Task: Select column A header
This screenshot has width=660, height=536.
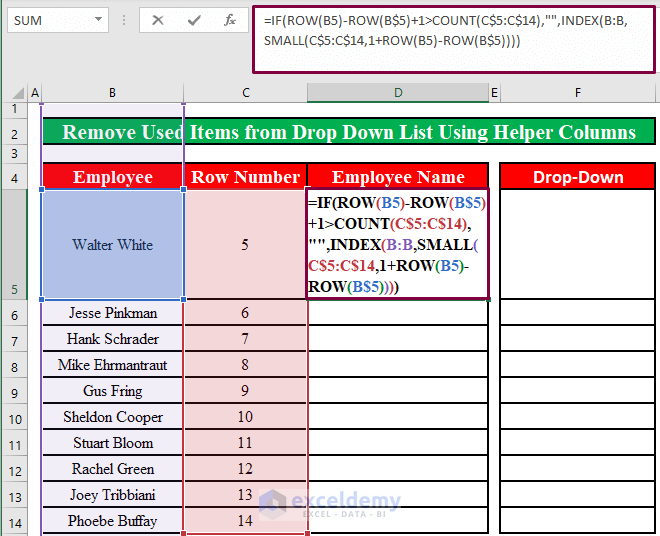Action: click(x=35, y=93)
